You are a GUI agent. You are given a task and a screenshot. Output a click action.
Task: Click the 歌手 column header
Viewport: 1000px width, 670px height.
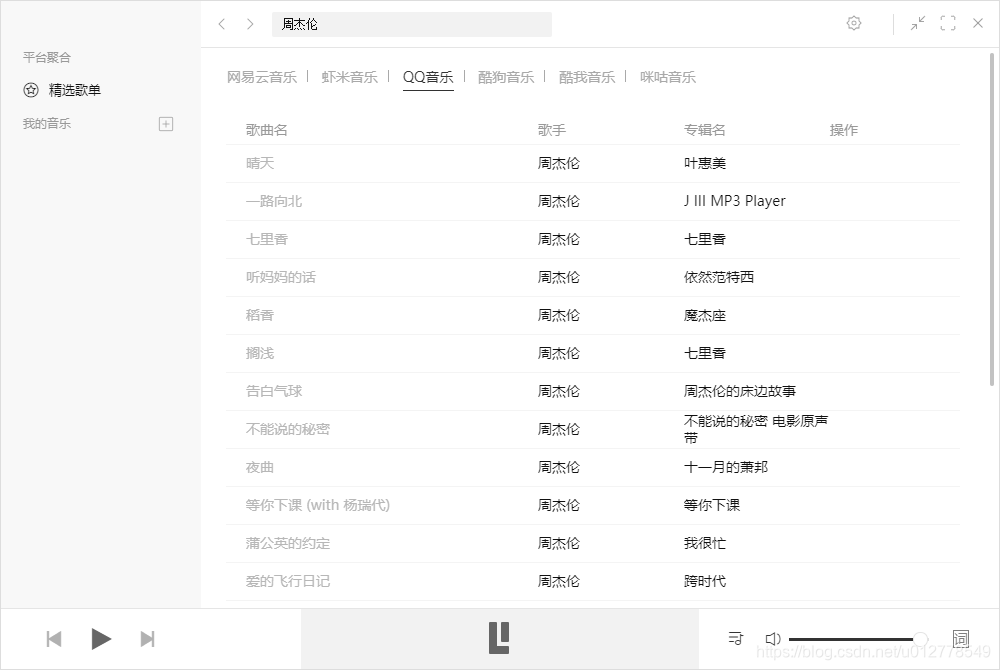point(552,130)
